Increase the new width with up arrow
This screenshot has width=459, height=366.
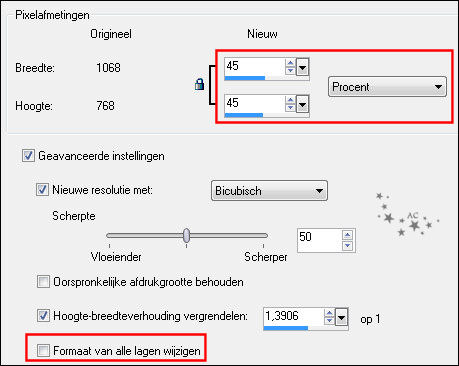click(x=290, y=63)
